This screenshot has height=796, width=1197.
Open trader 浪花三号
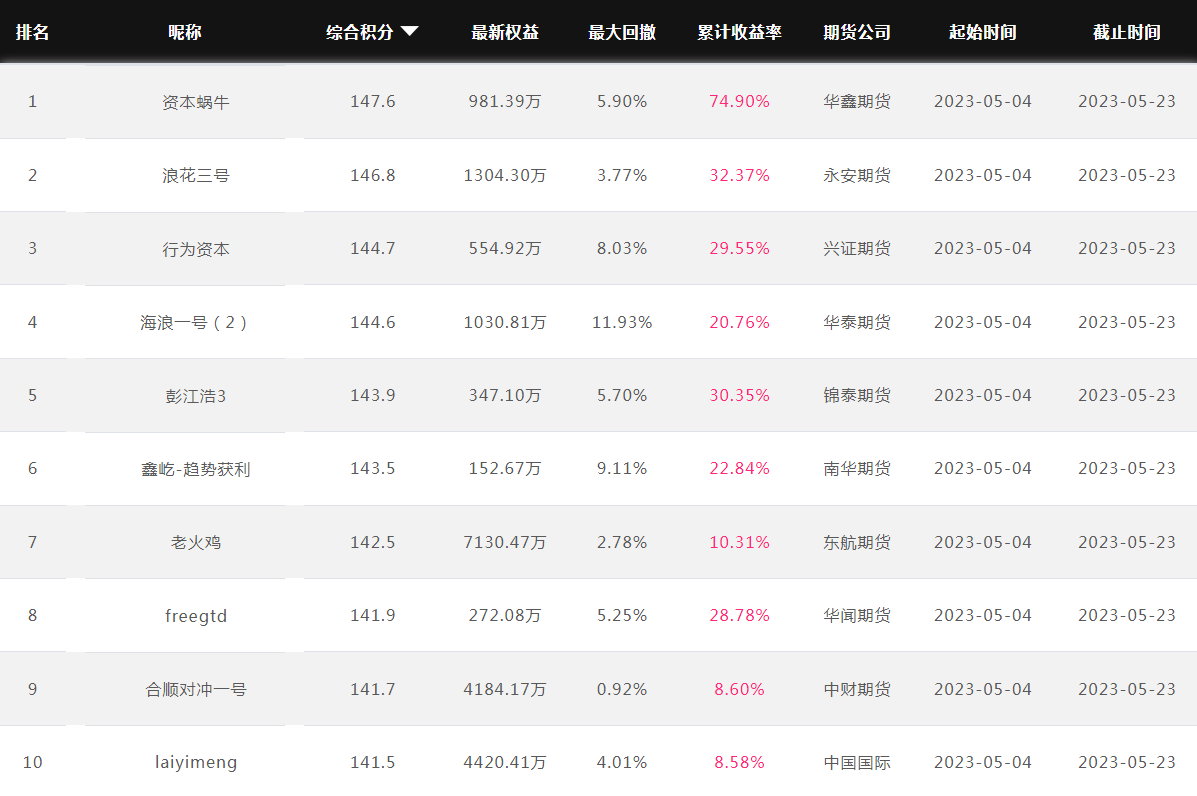pyautogui.click(x=195, y=176)
